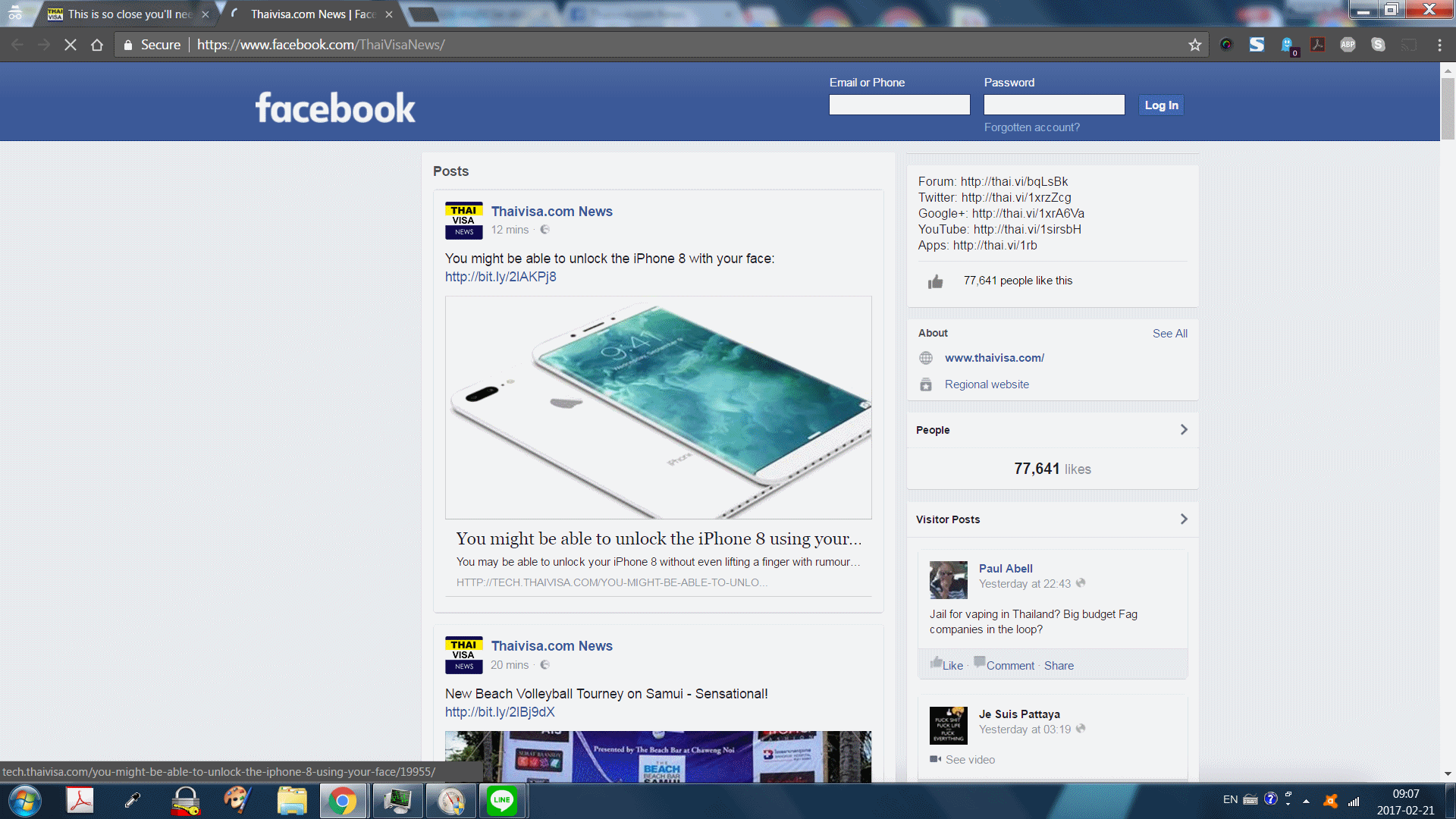Expand the People section chevron
Image resolution: width=1456 pixels, height=819 pixels.
1184,430
